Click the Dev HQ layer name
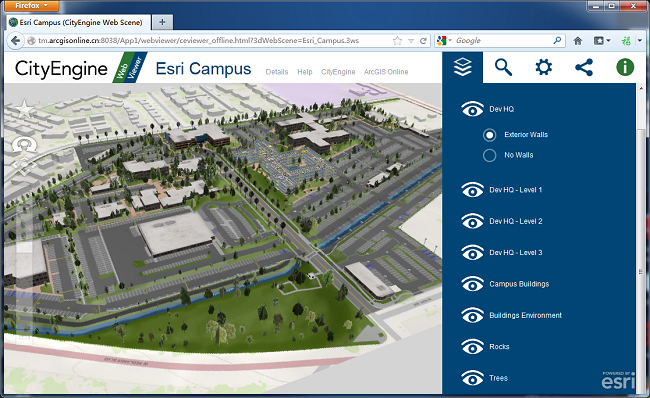 click(x=502, y=109)
